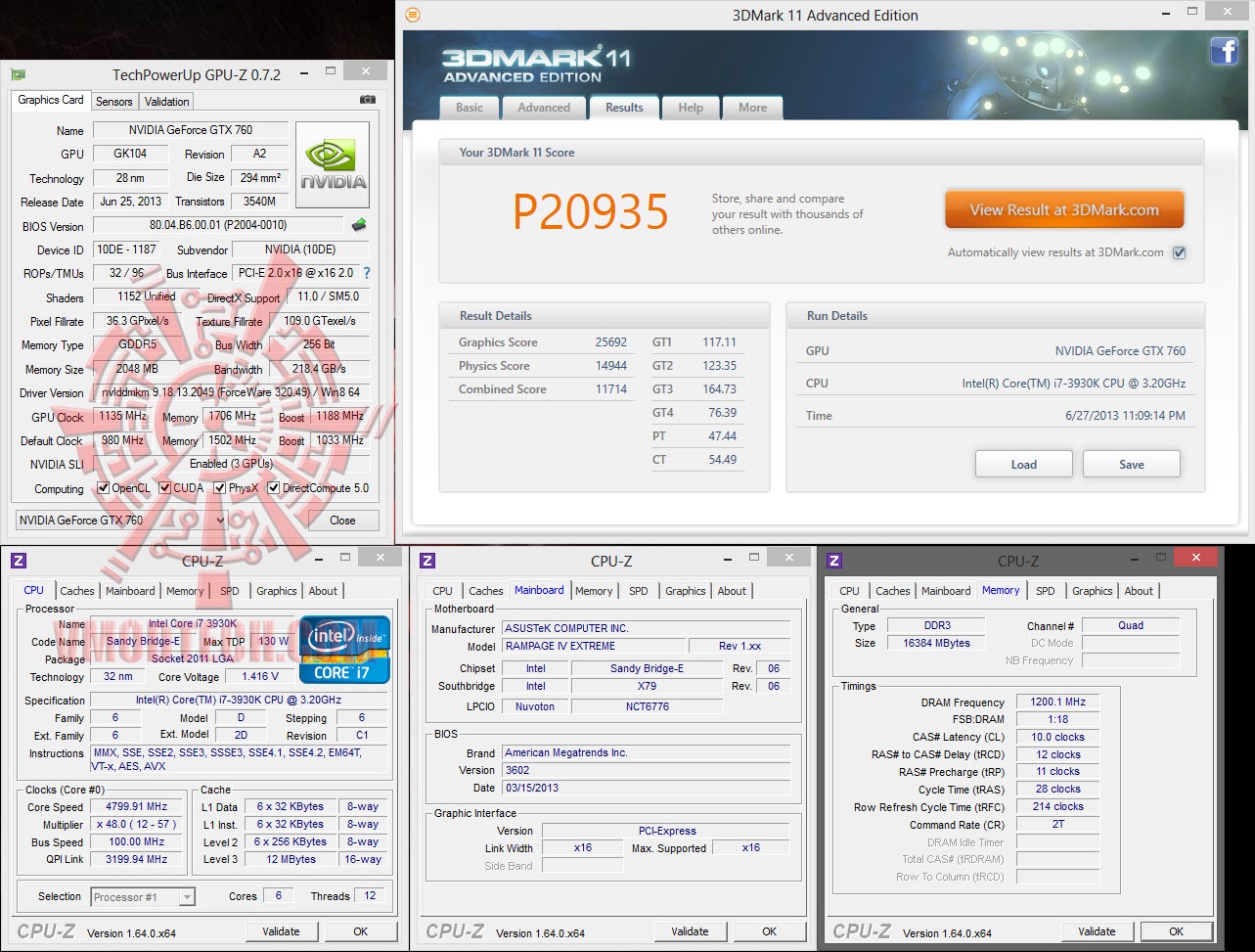The height and width of the screenshot is (952, 1255).
Task: Open Caches tab in the CPU-Z memory timings window
Action: coord(893,591)
